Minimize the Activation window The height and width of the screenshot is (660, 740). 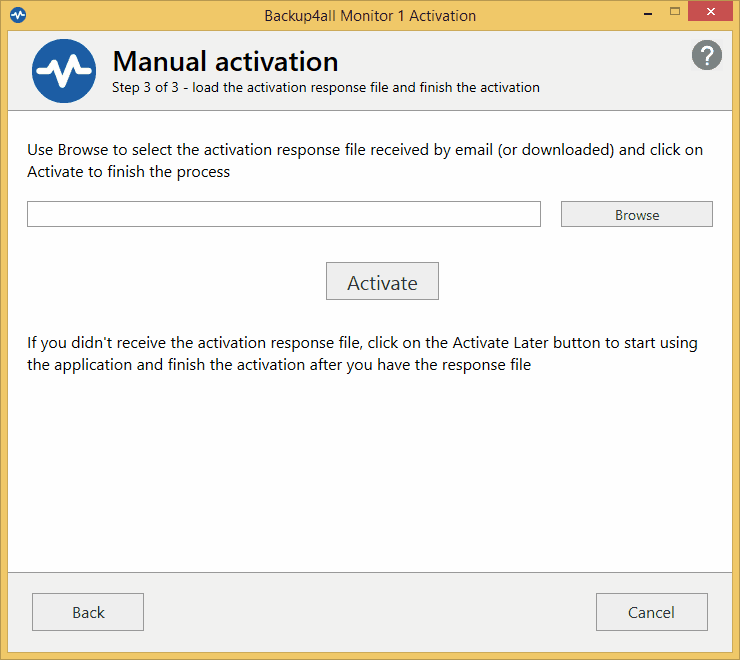pos(648,13)
